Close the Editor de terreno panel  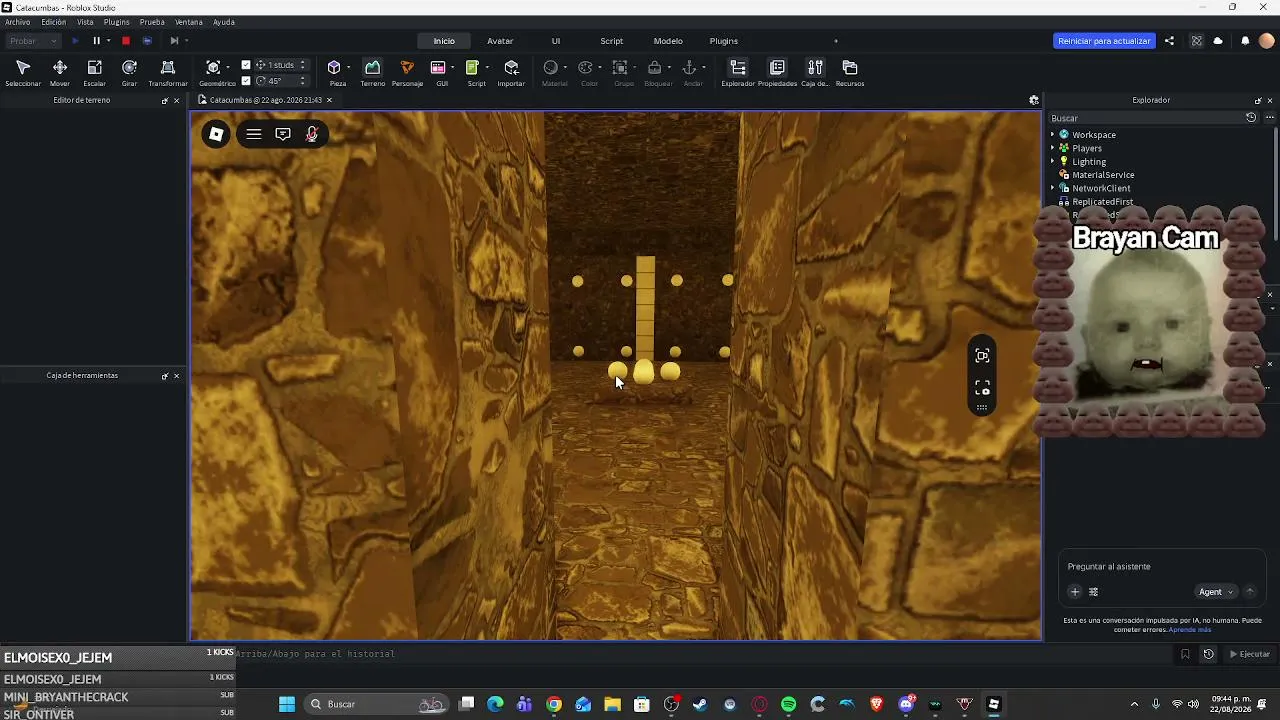[x=177, y=100]
